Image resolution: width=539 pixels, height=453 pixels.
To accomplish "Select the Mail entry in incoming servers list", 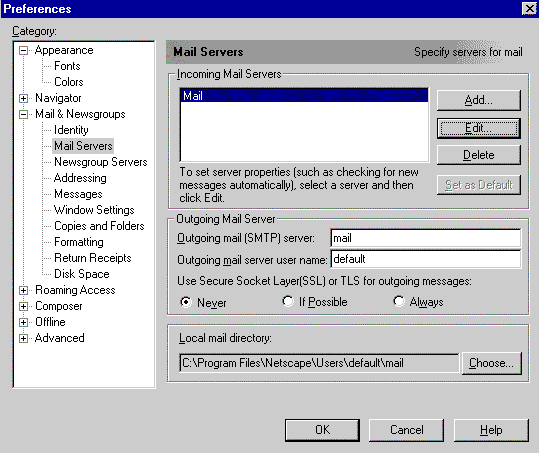I will [304, 96].
